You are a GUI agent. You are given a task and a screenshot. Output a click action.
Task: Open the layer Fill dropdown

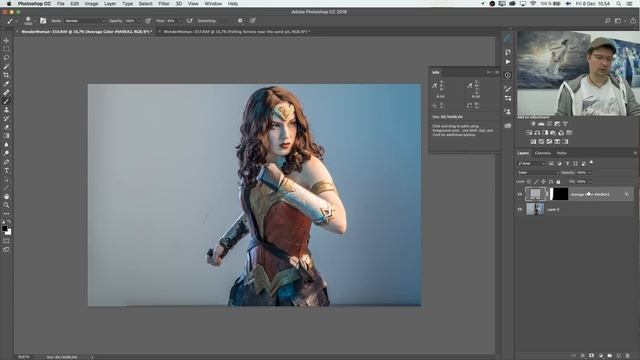click(x=589, y=182)
